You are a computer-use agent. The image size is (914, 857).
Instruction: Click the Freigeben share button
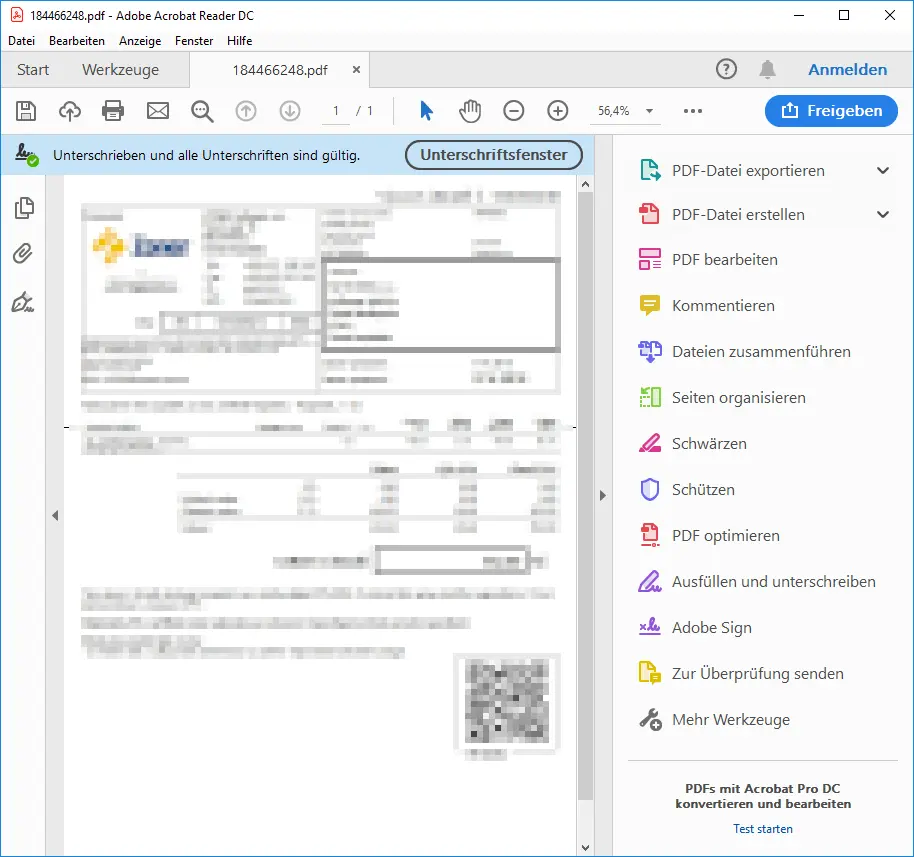(x=831, y=111)
